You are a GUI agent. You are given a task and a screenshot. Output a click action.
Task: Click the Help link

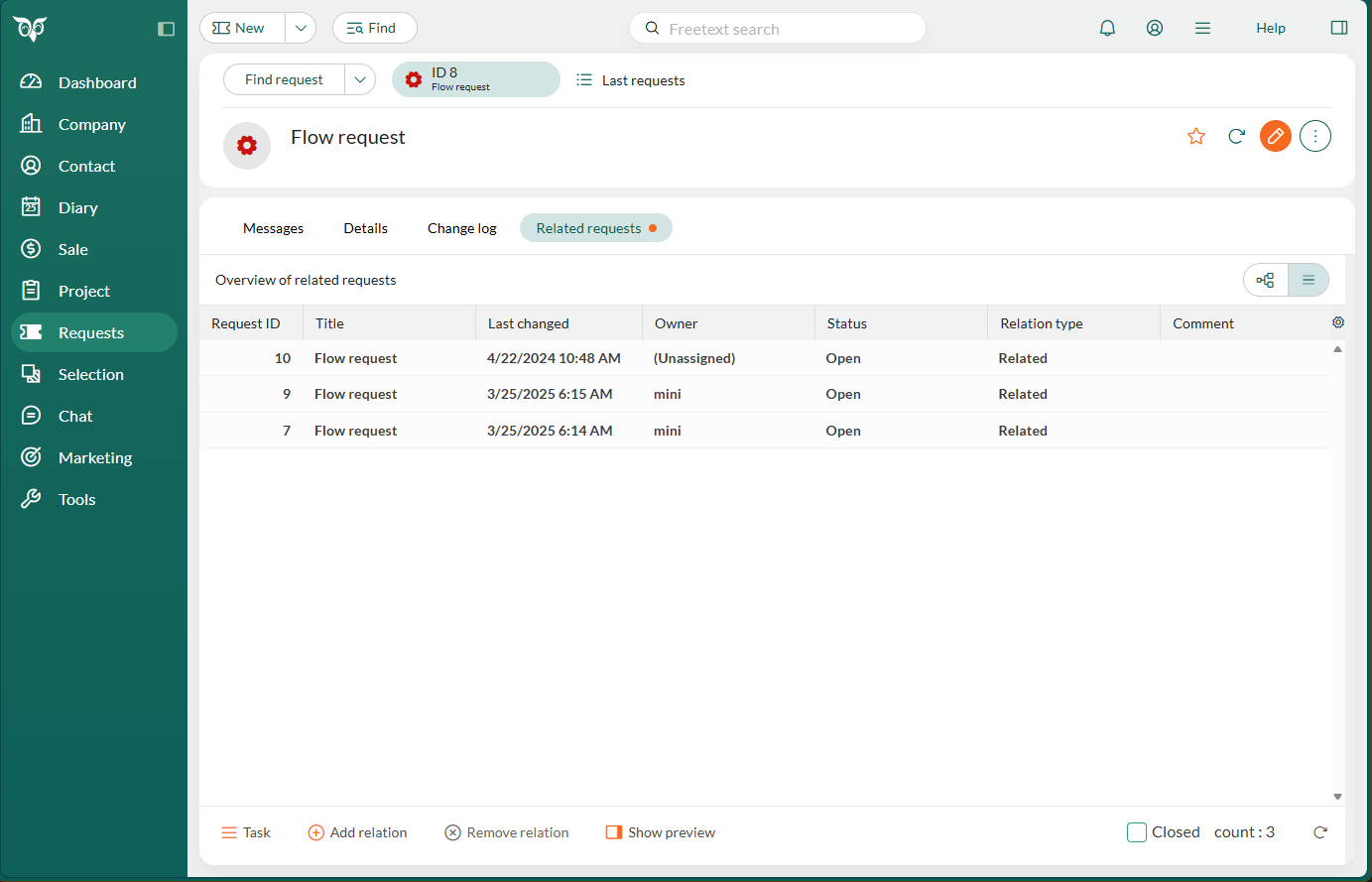pos(1271,28)
